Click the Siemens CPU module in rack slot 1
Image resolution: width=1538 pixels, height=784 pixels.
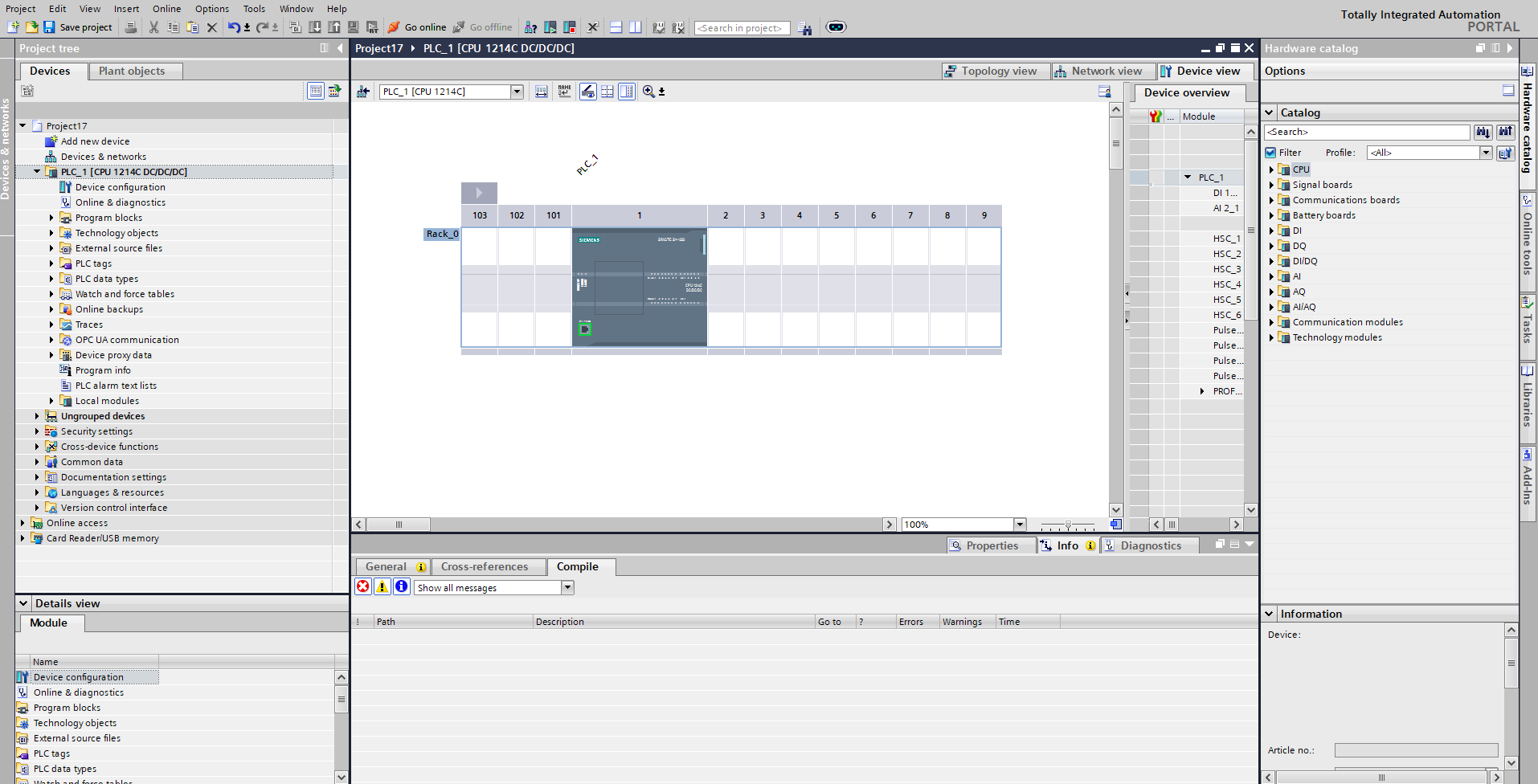tap(640, 287)
